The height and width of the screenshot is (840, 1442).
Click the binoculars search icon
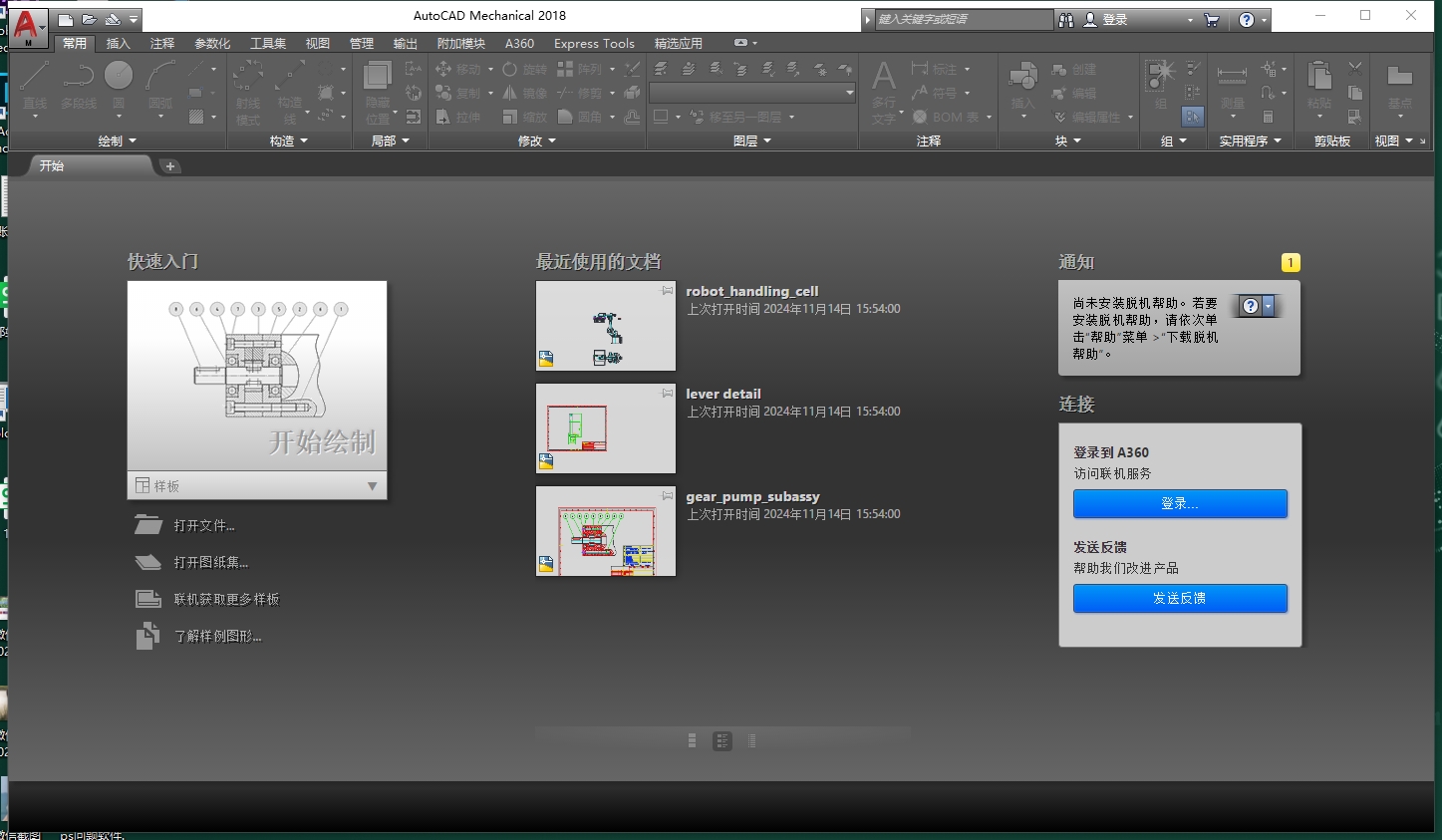click(x=1066, y=19)
